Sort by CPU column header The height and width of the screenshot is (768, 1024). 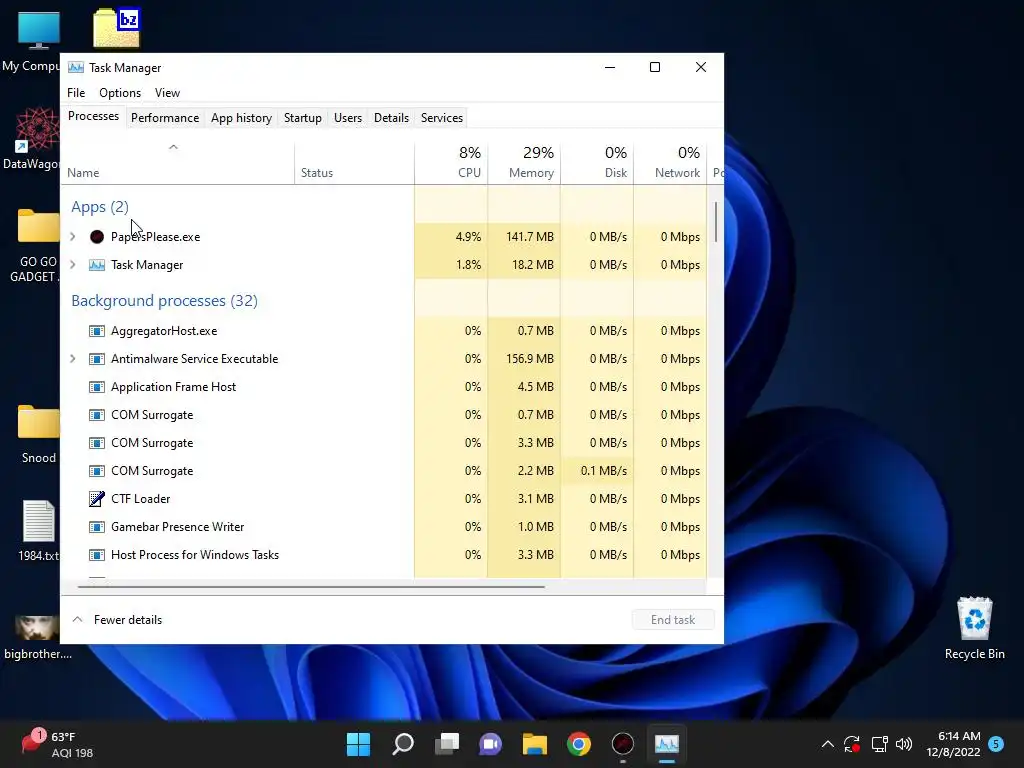(x=451, y=163)
